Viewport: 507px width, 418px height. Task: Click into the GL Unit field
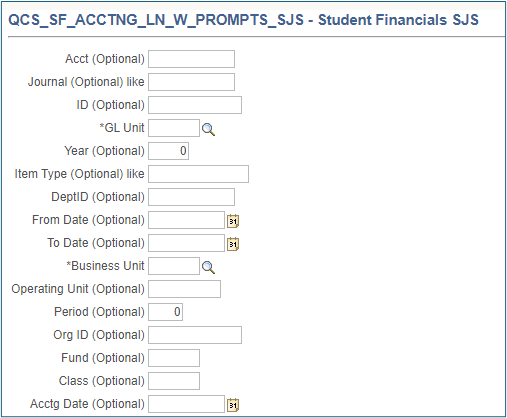point(174,128)
